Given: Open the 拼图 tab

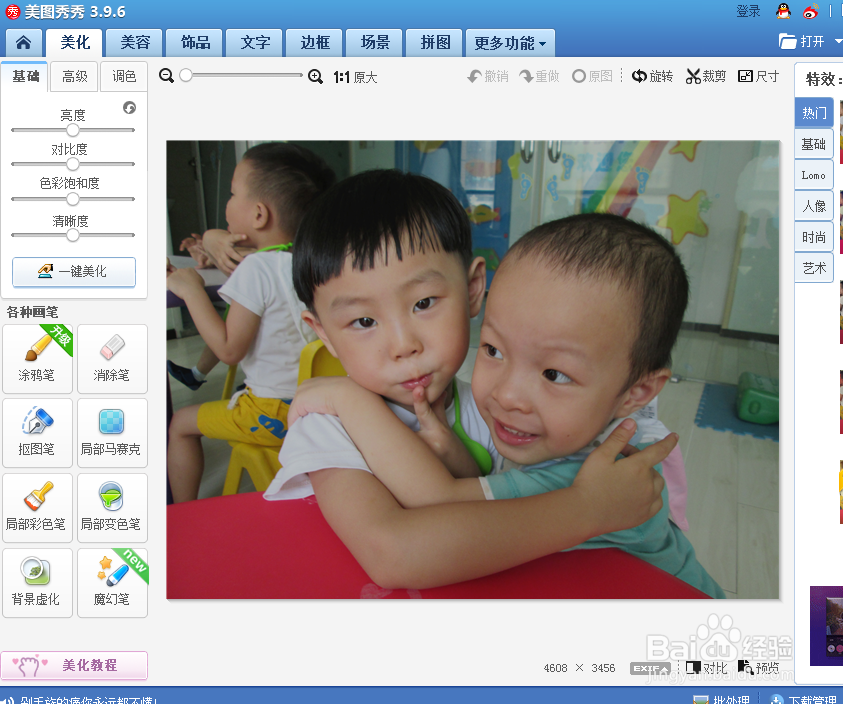Looking at the screenshot, I should pos(435,42).
